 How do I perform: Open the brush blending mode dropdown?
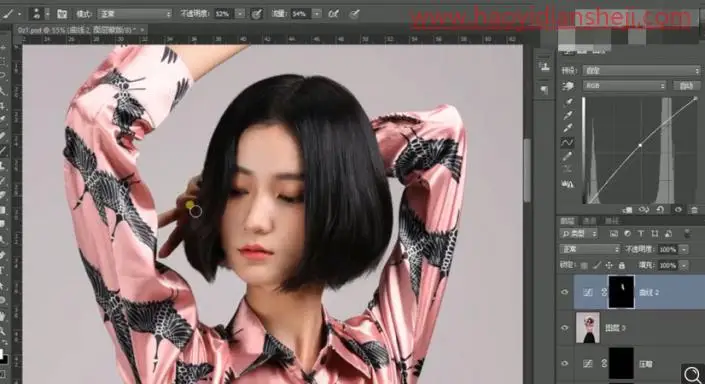click(135, 14)
